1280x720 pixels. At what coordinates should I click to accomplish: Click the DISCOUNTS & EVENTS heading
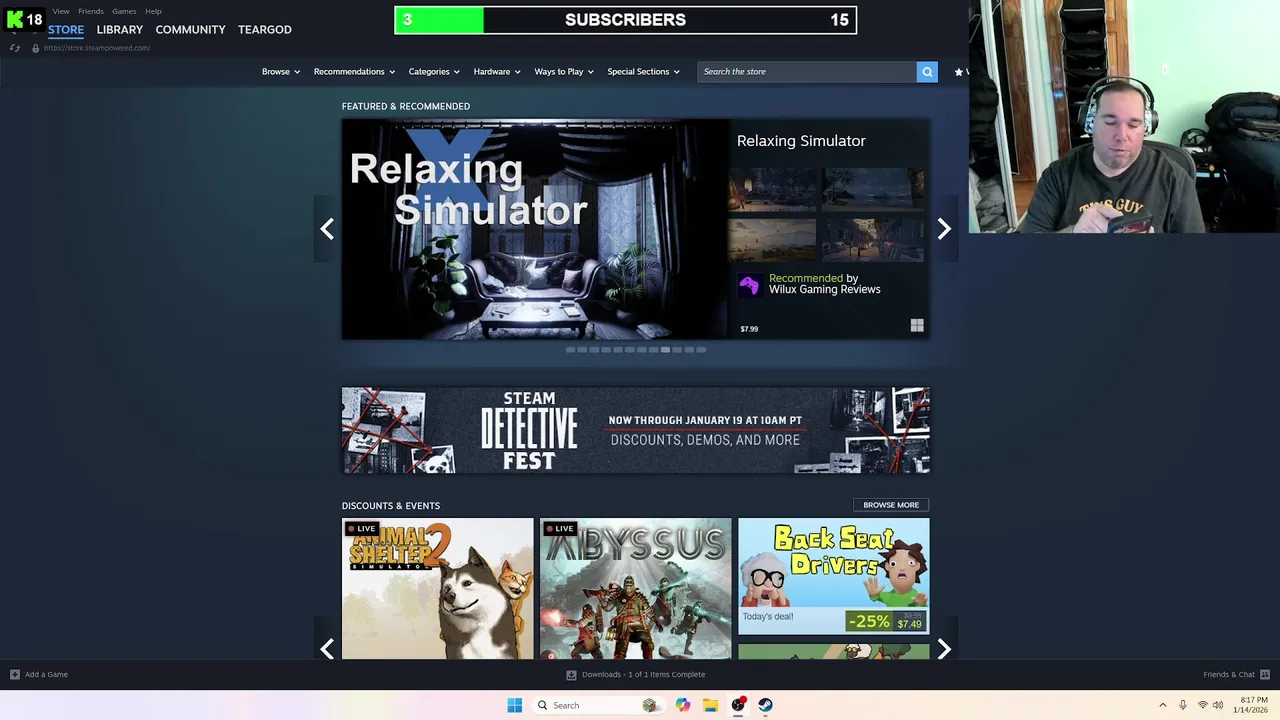coord(391,506)
